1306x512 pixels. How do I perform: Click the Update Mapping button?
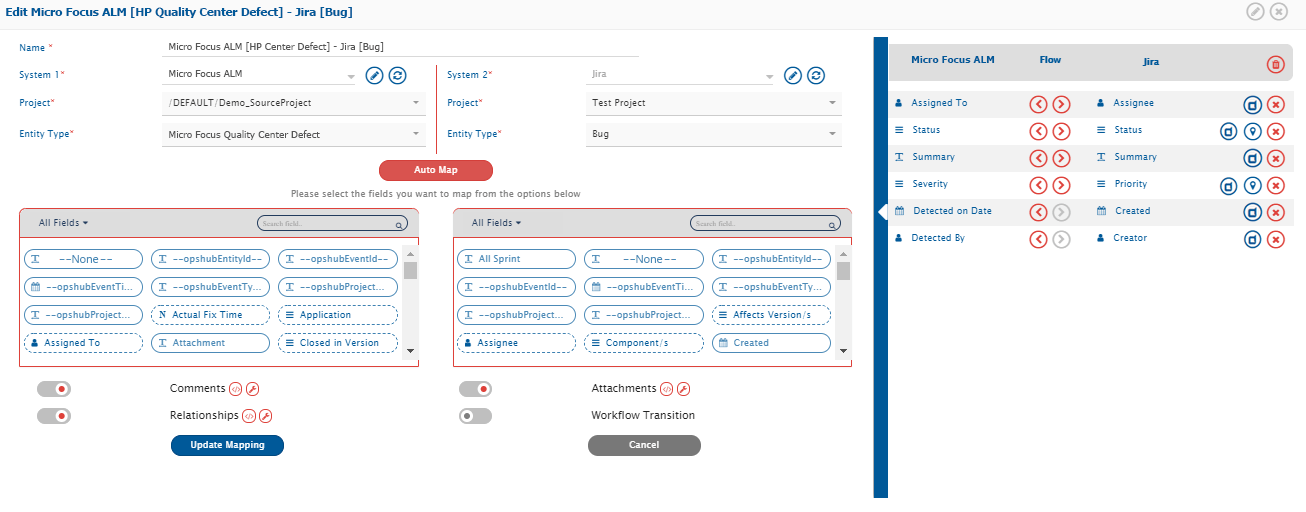point(227,445)
